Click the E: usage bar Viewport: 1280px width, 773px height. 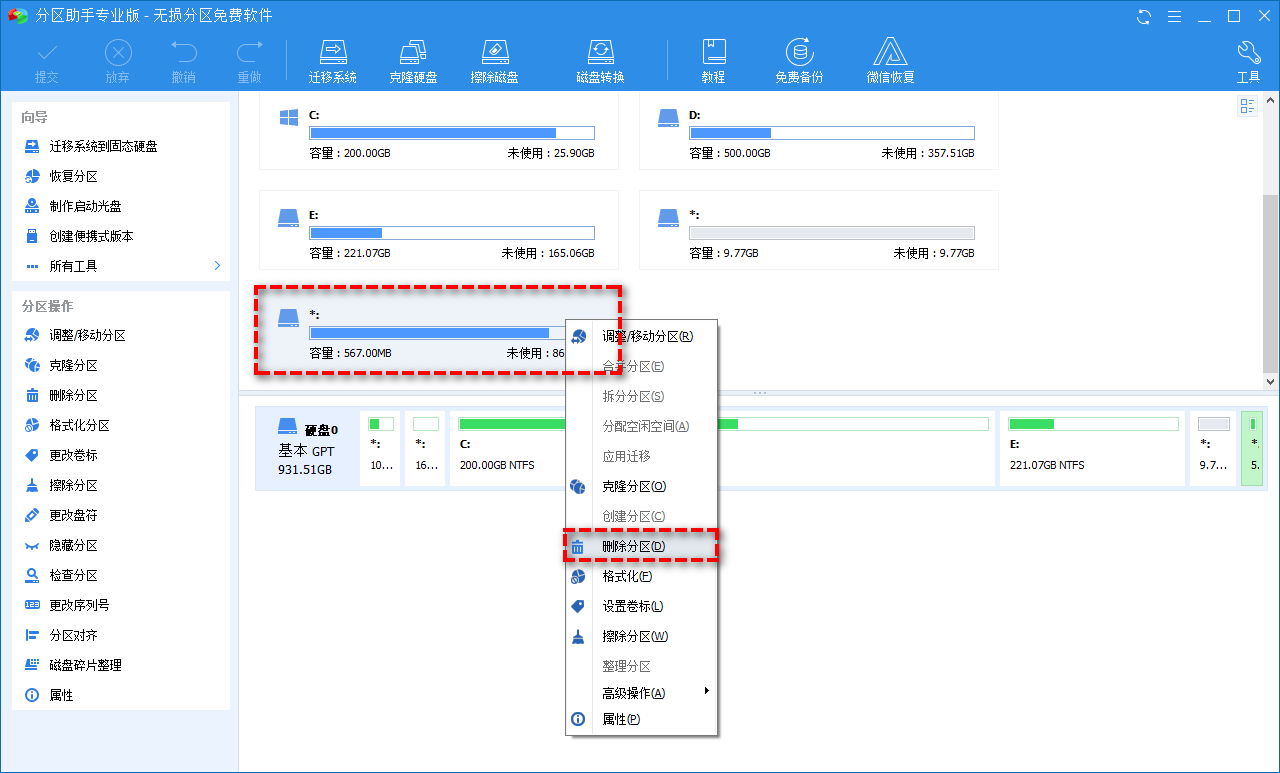tap(452, 233)
